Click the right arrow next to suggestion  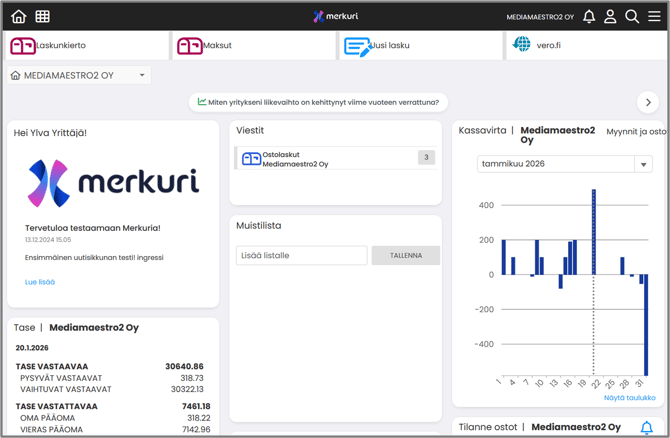pyautogui.click(x=648, y=102)
